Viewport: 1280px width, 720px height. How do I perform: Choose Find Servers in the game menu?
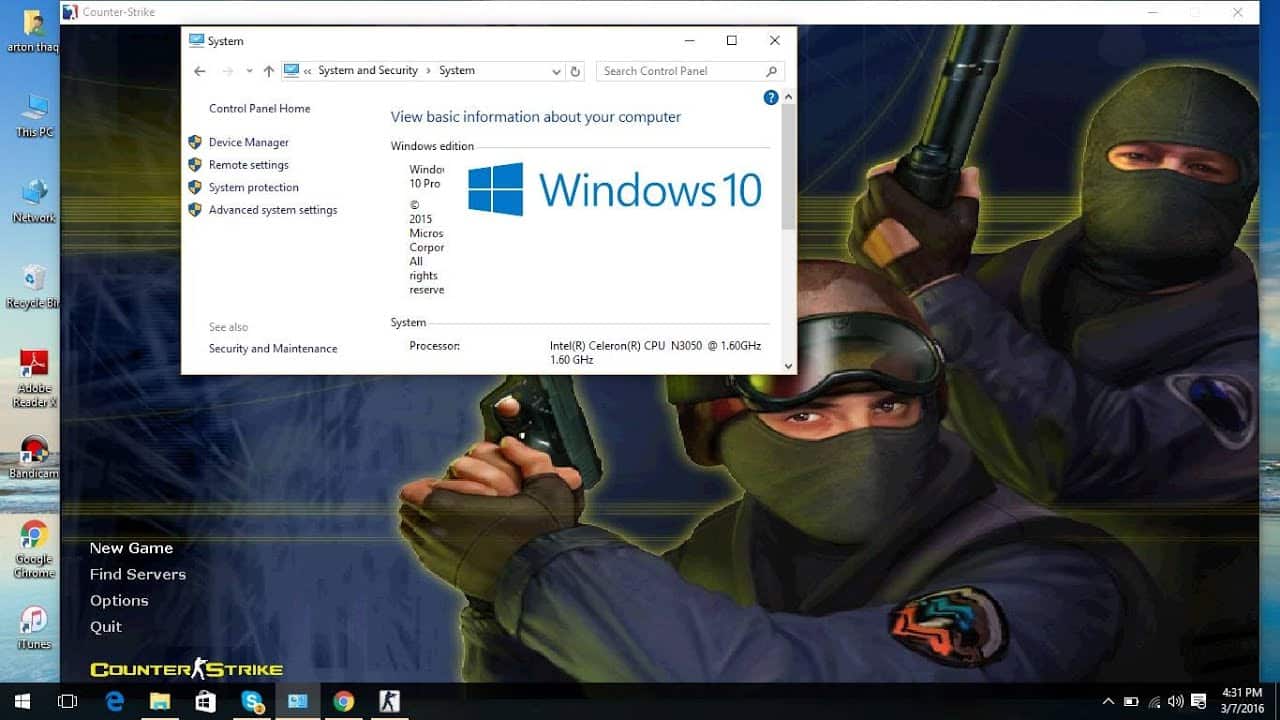tap(137, 574)
